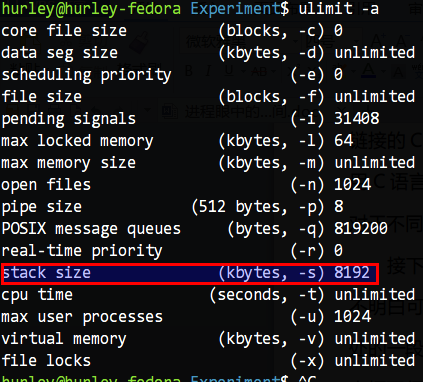Click the faint Underline U icon
The width and height of the screenshot is (423, 382).
(x=229, y=70)
